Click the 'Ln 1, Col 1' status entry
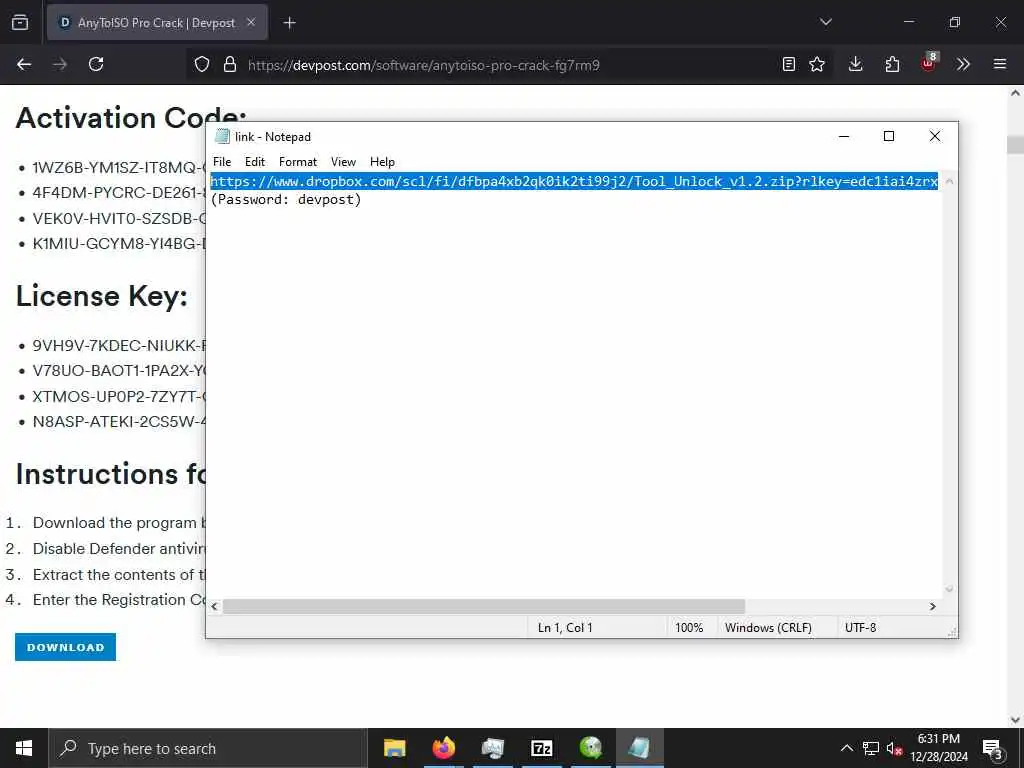1024x768 pixels. pyautogui.click(x=565, y=628)
